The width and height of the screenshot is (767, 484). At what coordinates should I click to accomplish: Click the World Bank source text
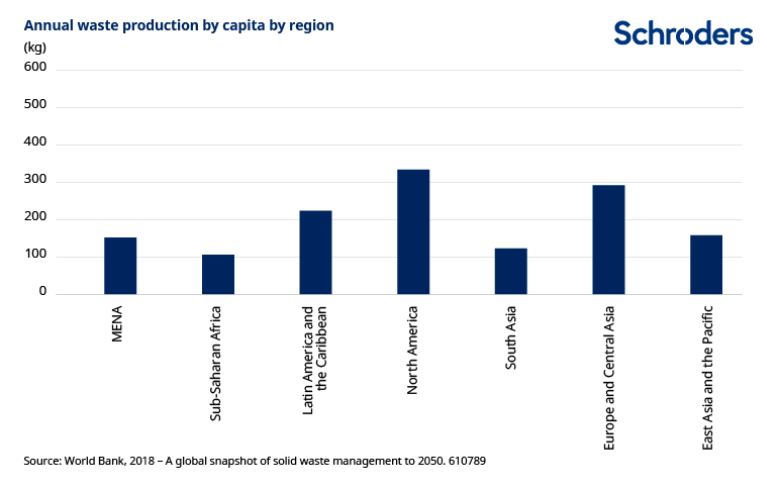point(255,461)
